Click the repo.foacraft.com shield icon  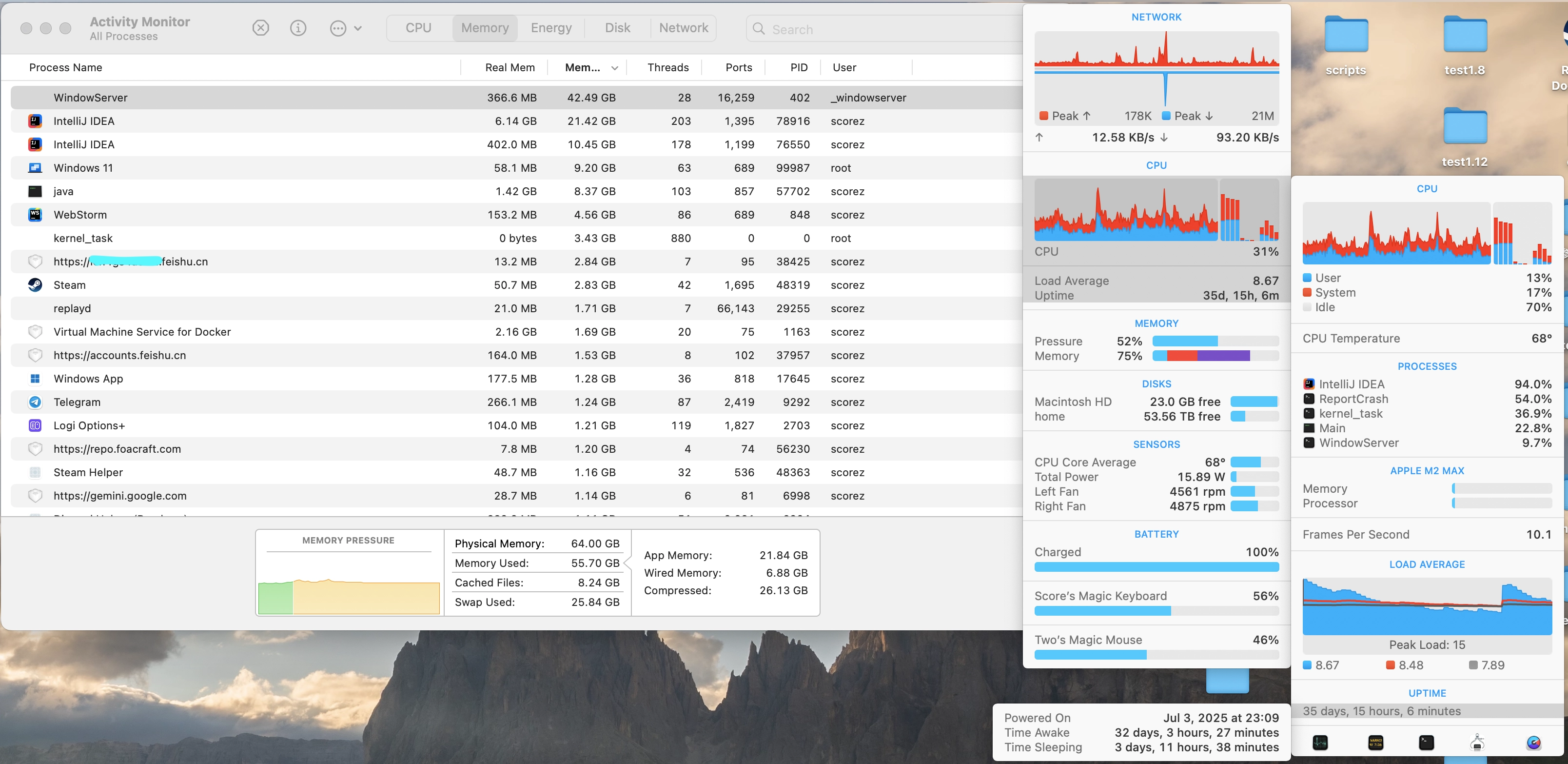(x=35, y=449)
